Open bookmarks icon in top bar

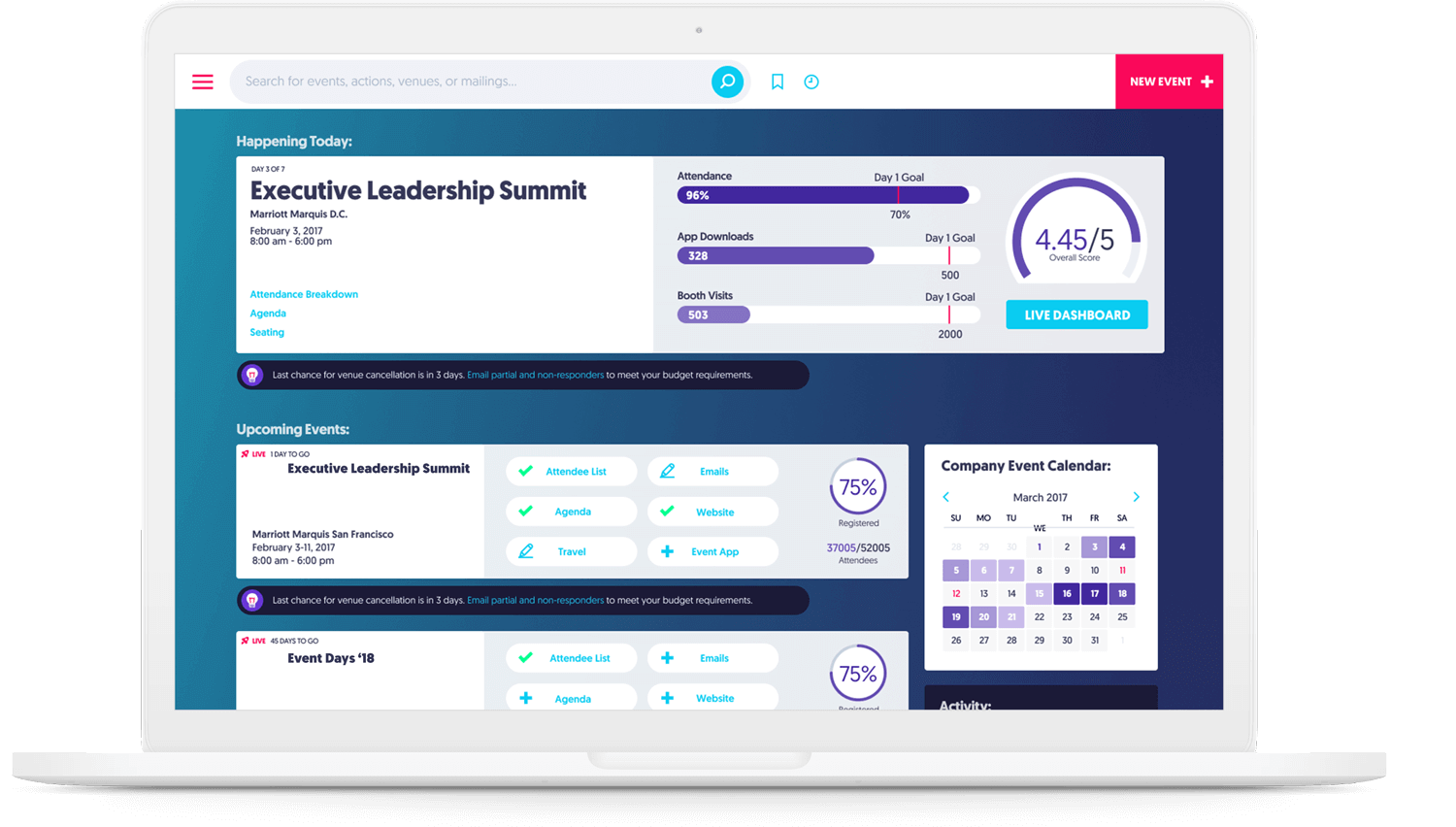pos(778,82)
